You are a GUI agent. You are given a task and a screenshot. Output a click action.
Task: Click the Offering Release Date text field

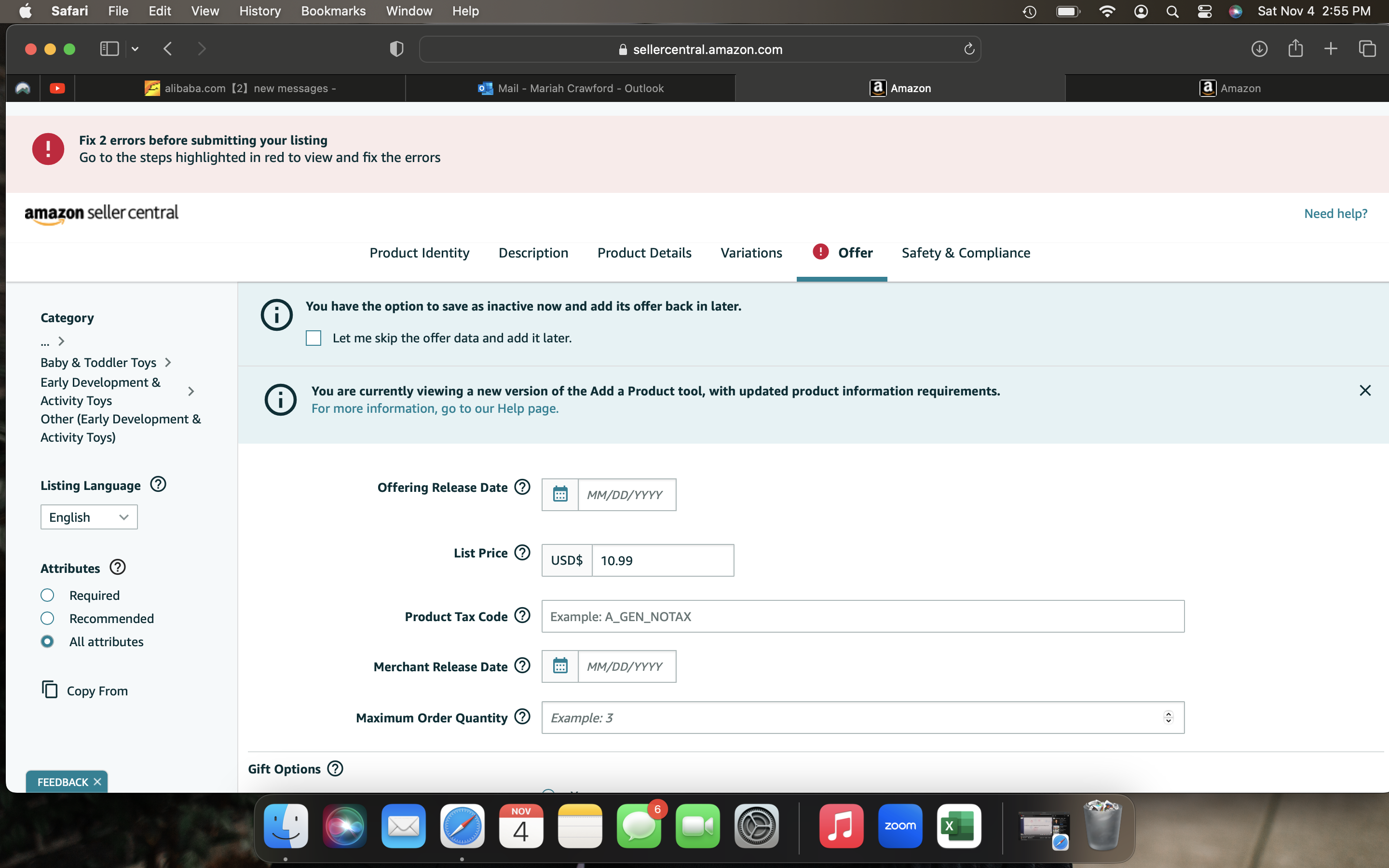click(x=626, y=494)
